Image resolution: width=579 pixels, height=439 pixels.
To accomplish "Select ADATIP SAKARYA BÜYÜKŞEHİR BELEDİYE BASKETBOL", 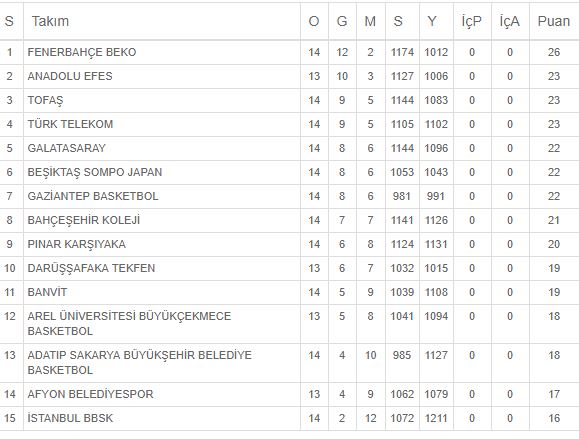I will (x=140, y=363).
